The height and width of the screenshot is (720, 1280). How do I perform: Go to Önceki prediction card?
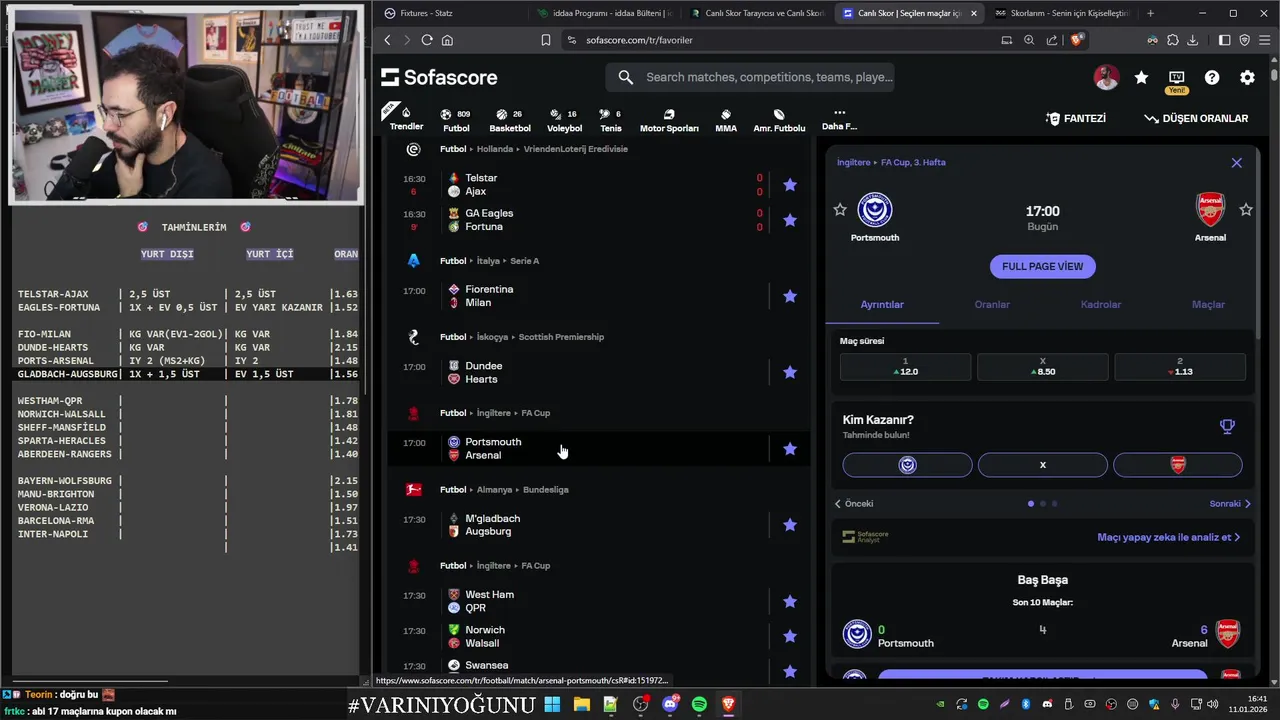pyautogui.click(x=855, y=504)
